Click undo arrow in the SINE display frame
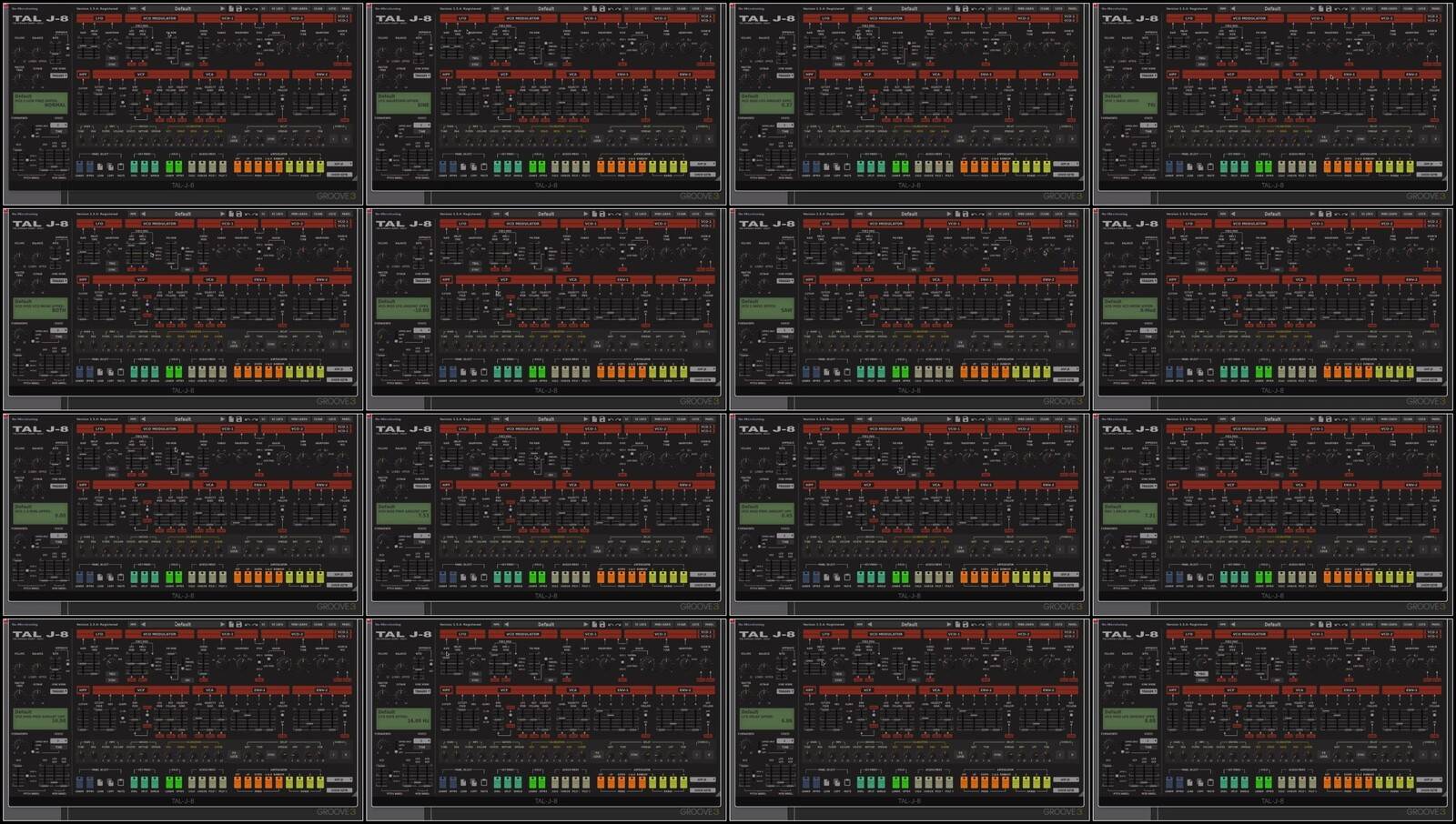Screen dimensions: 1456x824 [611, 9]
